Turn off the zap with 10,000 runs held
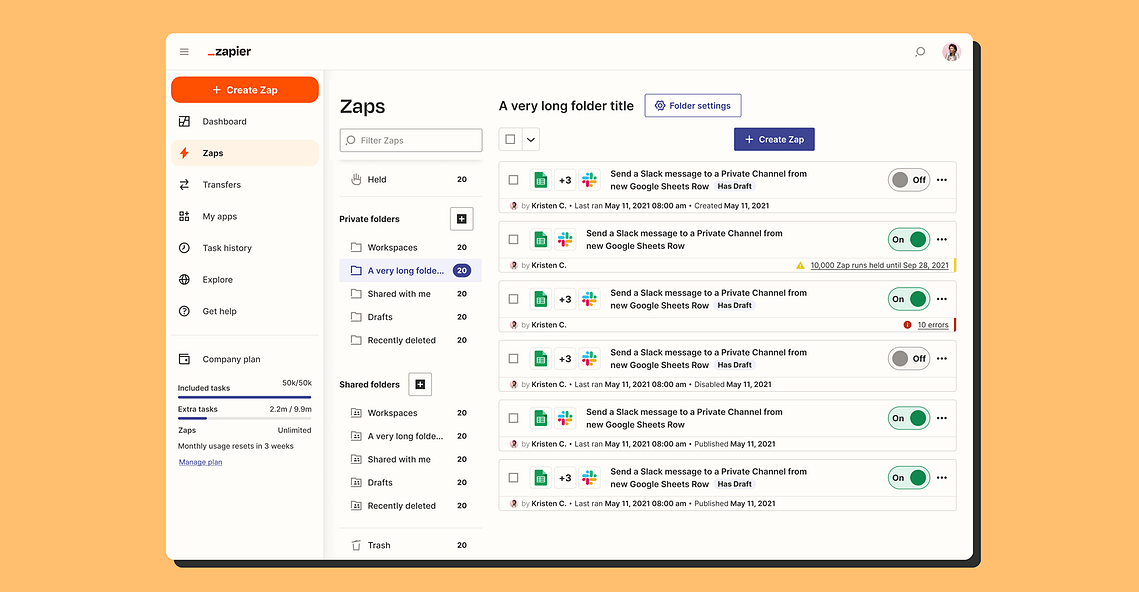Screen dimensions: 1139x592 point(909,240)
